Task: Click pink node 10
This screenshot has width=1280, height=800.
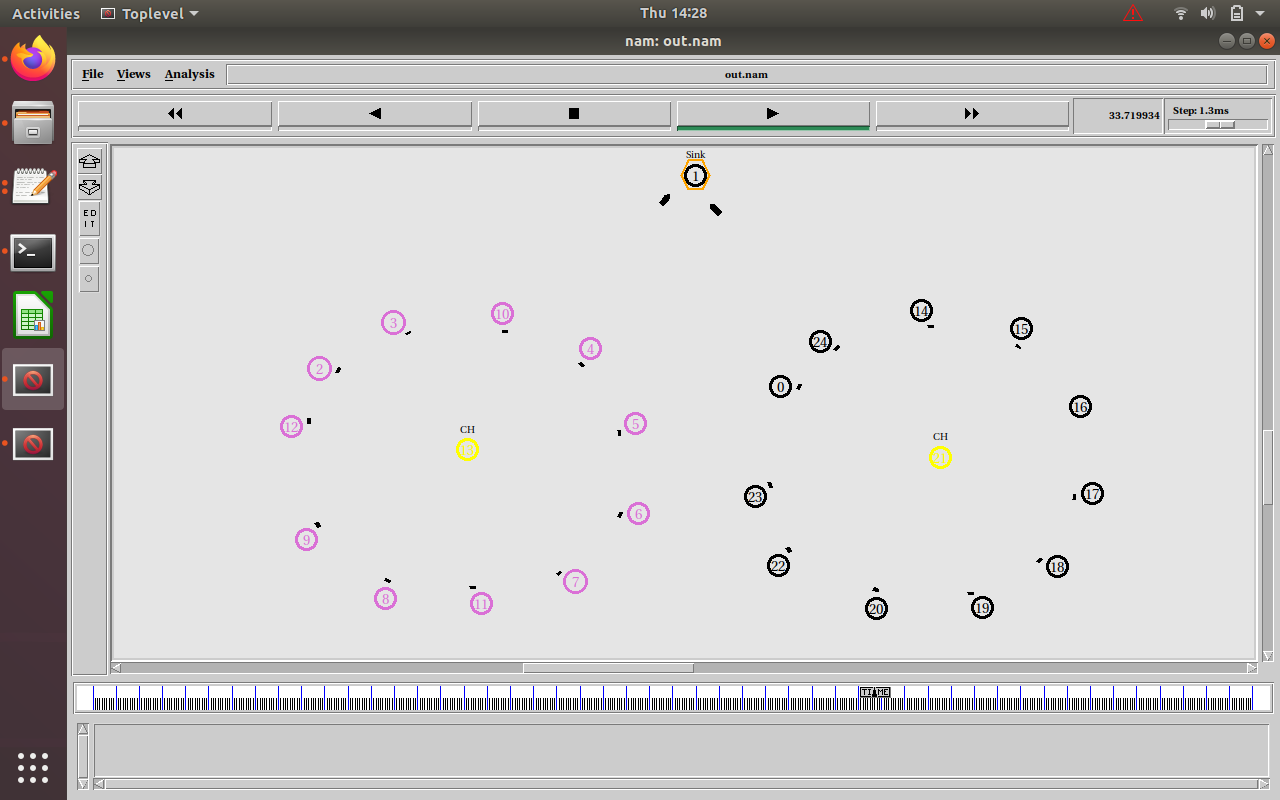Action: coord(502,314)
